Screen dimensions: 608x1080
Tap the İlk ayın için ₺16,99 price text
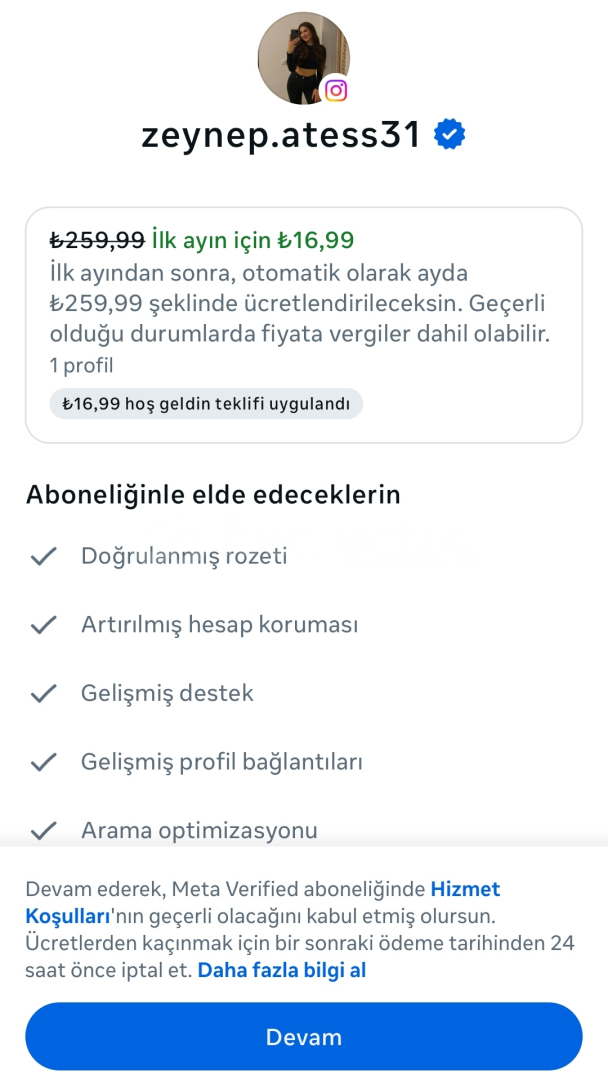pos(253,240)
